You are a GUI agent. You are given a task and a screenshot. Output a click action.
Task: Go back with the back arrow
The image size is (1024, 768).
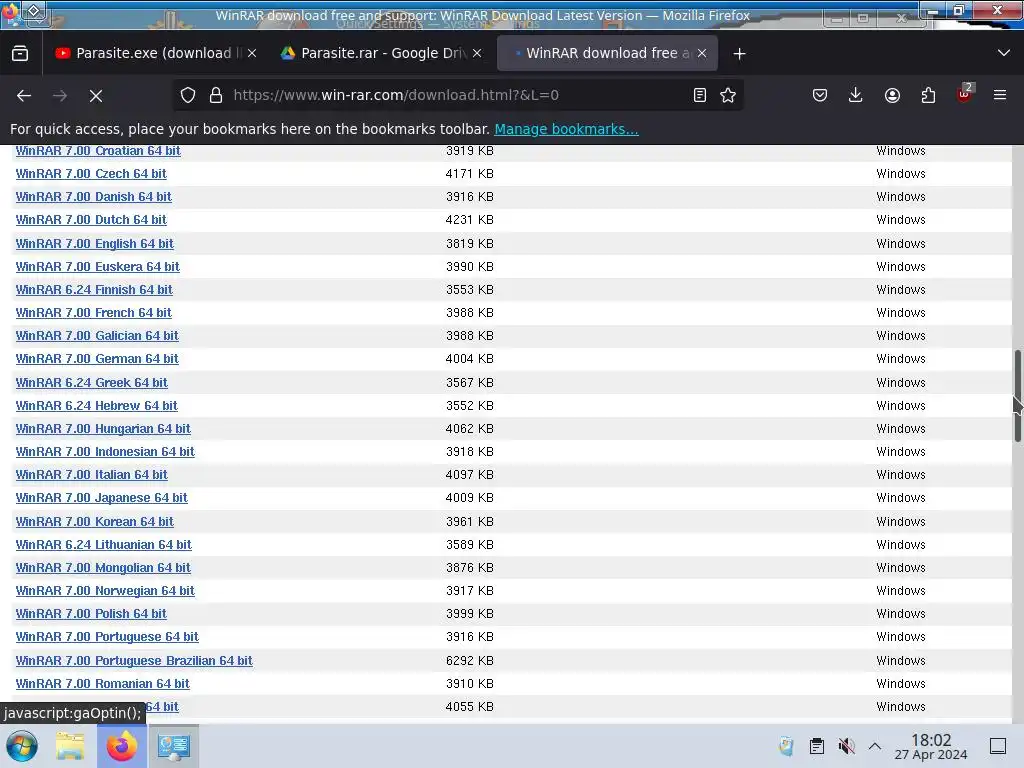point(24,95)
